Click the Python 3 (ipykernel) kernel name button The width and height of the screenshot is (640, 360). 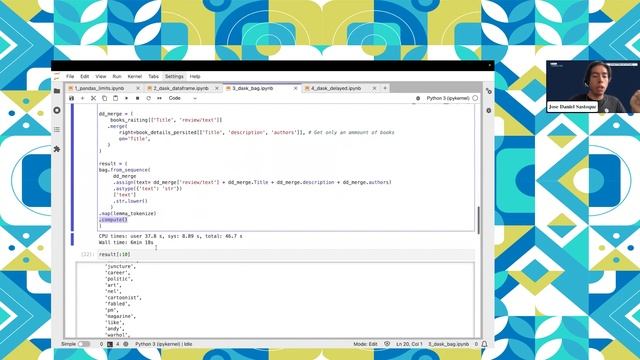tap(448, 98)
